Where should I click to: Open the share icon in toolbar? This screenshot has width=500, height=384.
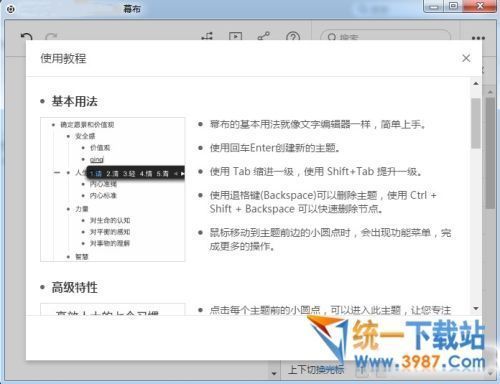coord(264,36)
